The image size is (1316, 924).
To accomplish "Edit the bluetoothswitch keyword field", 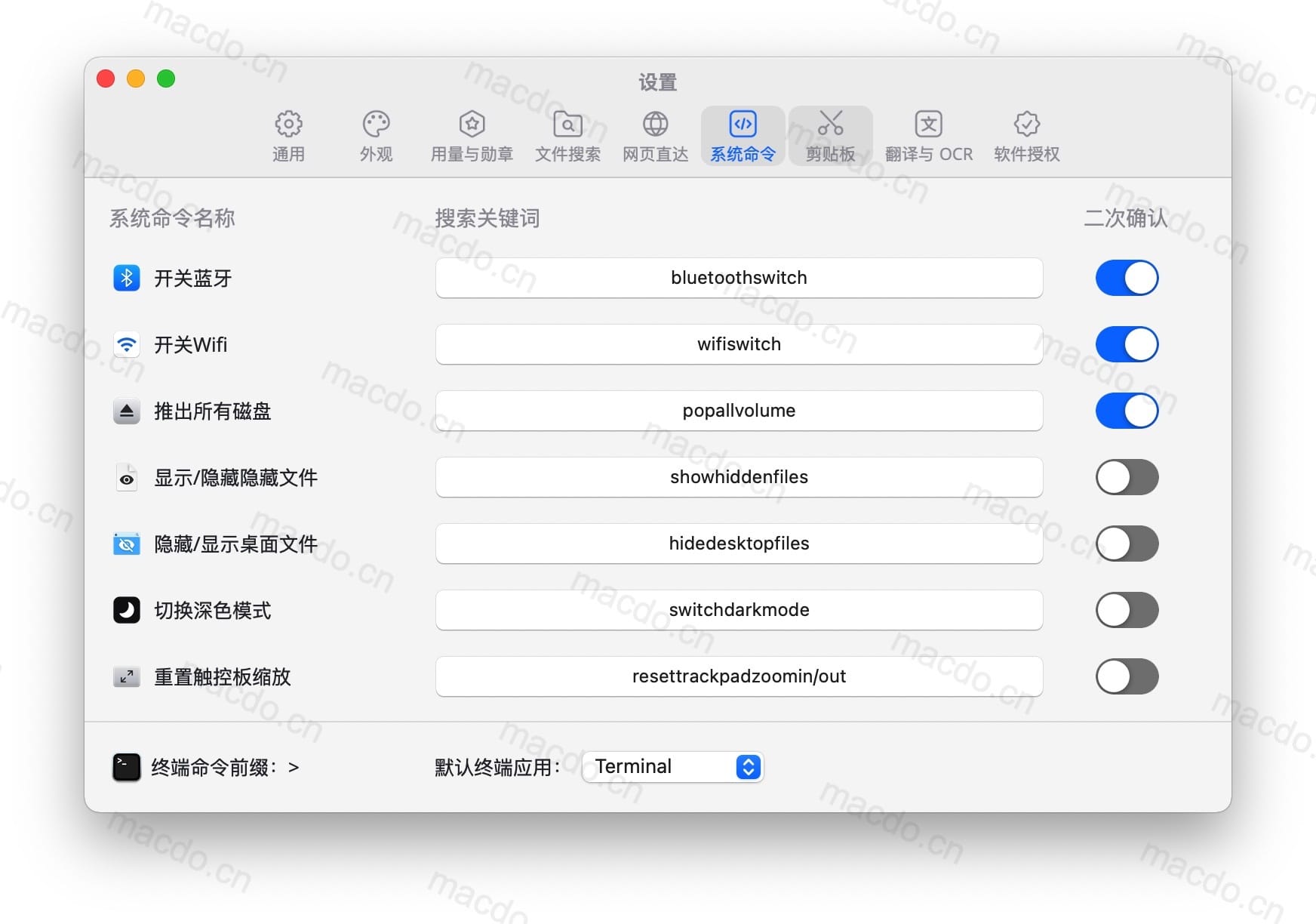I will (739, 278).
